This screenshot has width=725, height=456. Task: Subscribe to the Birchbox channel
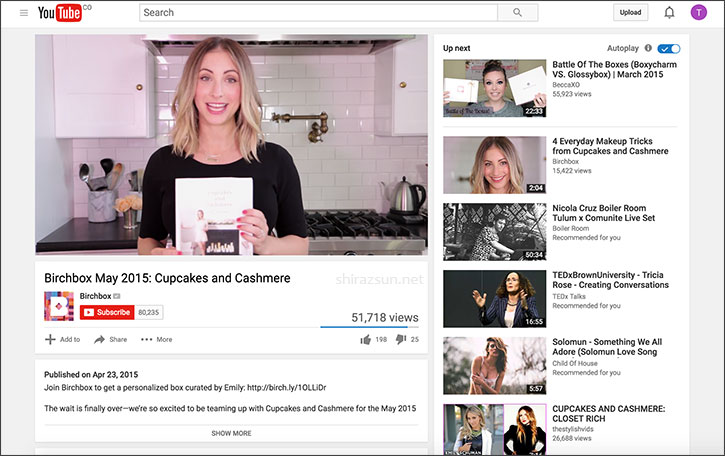coord(107,312)
